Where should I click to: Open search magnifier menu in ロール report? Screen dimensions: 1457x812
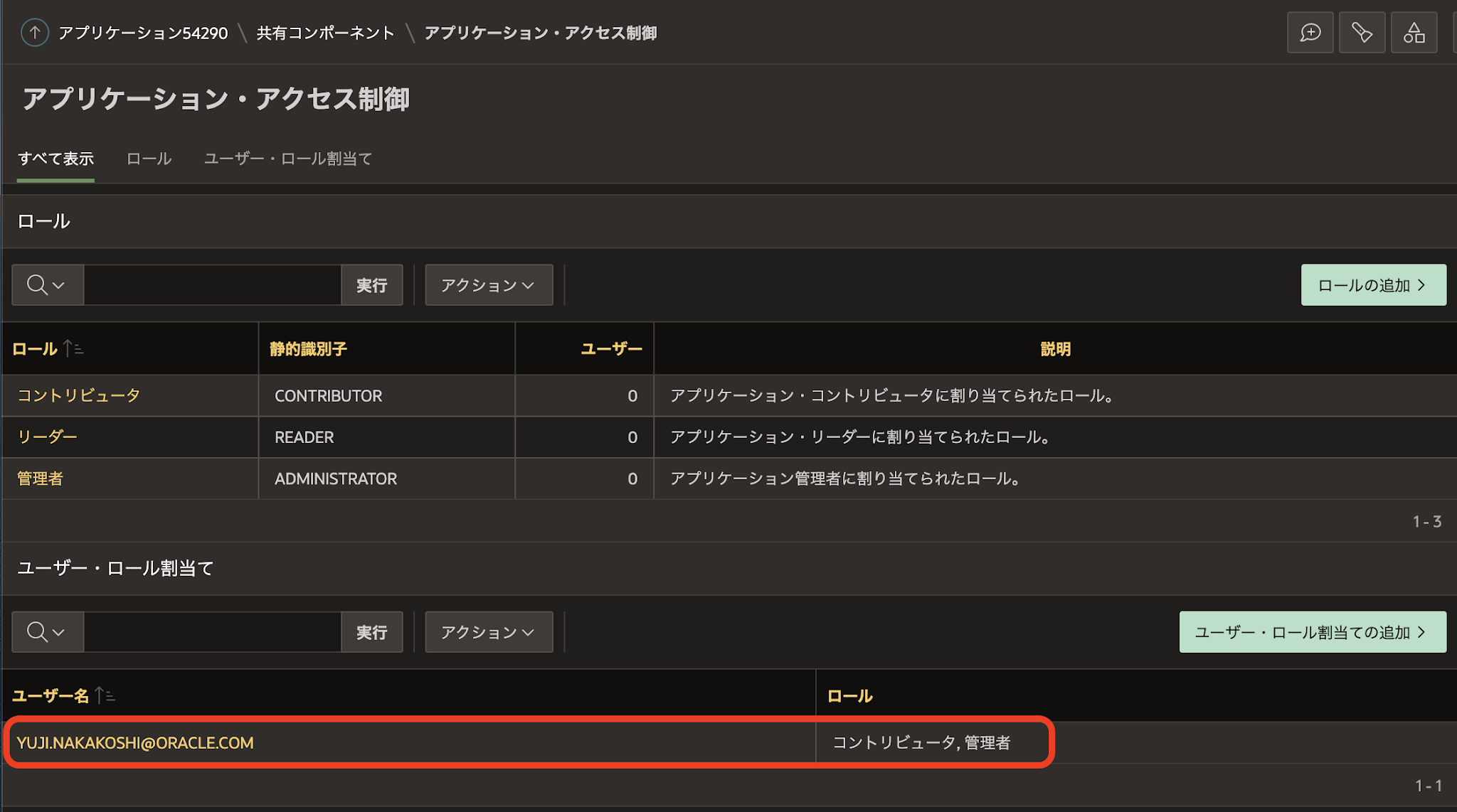point(47,285)
